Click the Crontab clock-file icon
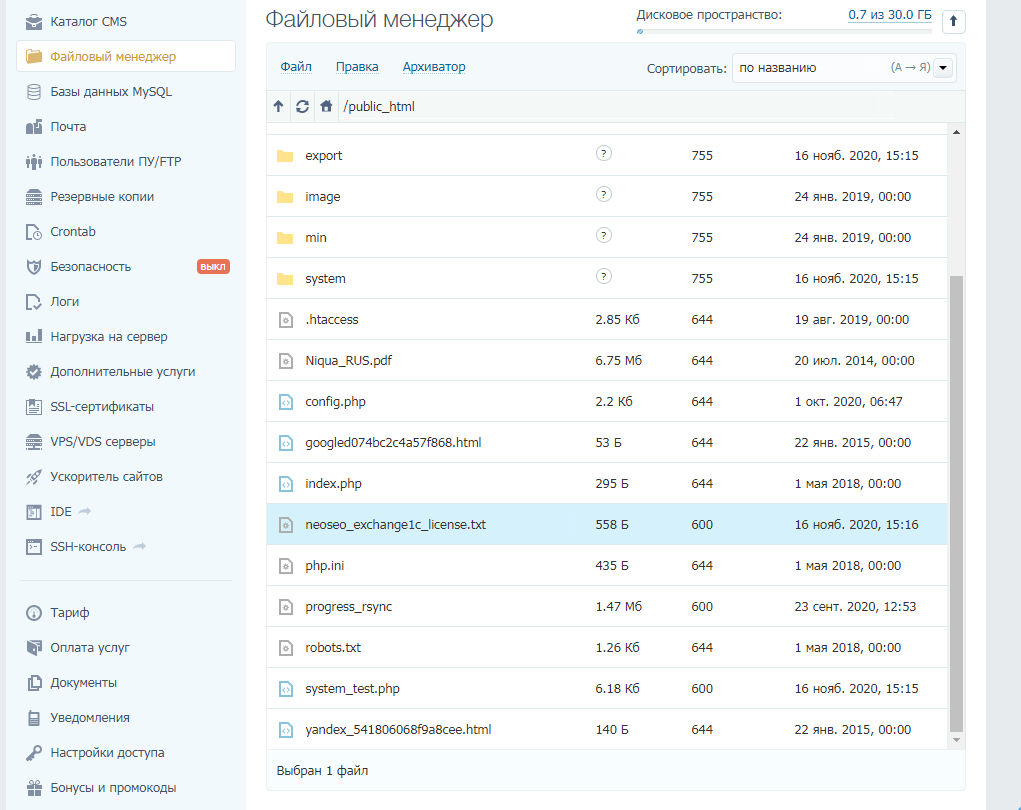Screen dimensions: 1021x810 (x=34, y=232)
